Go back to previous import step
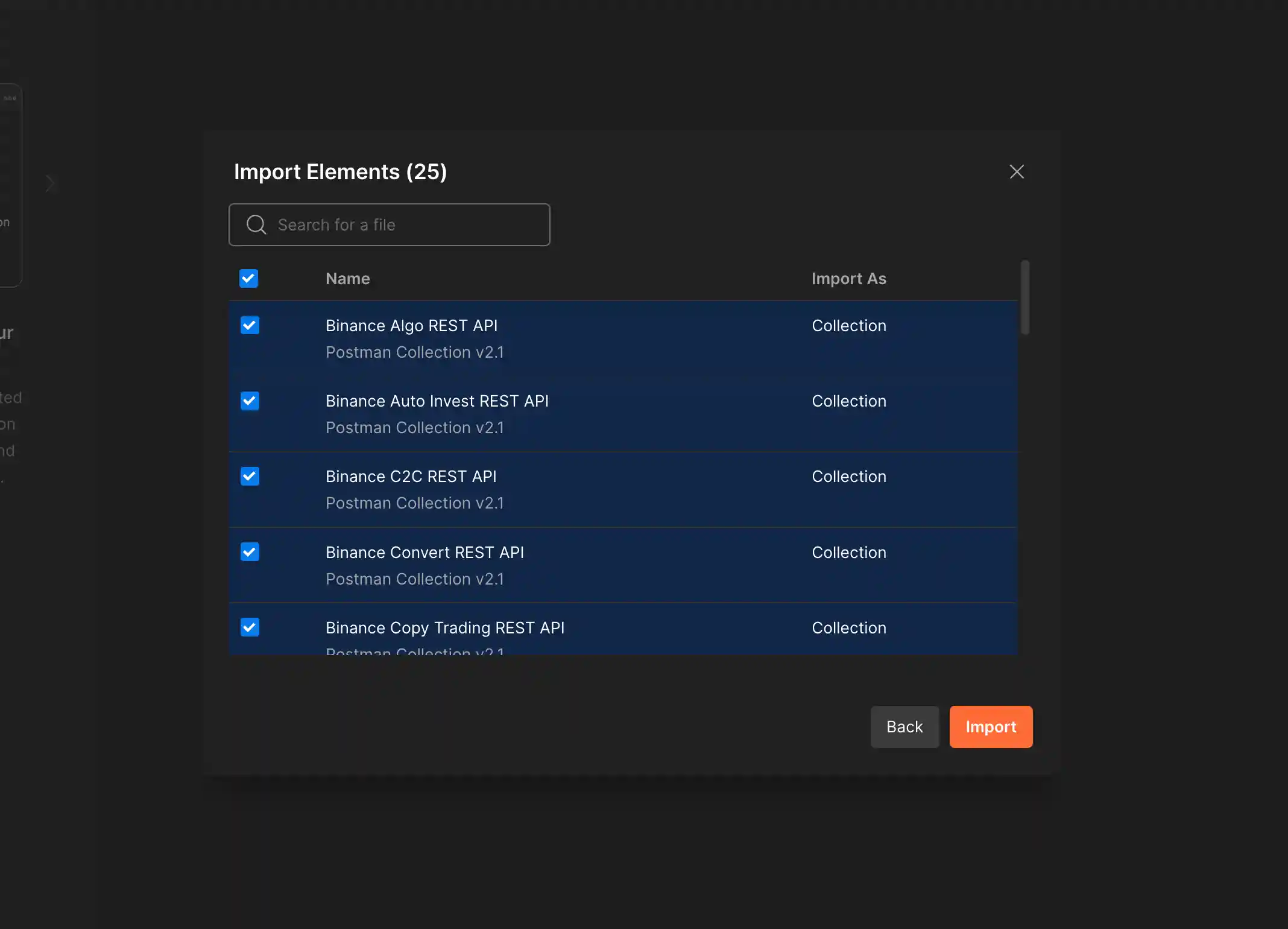The image size is (1288, 929). point(904,726)
